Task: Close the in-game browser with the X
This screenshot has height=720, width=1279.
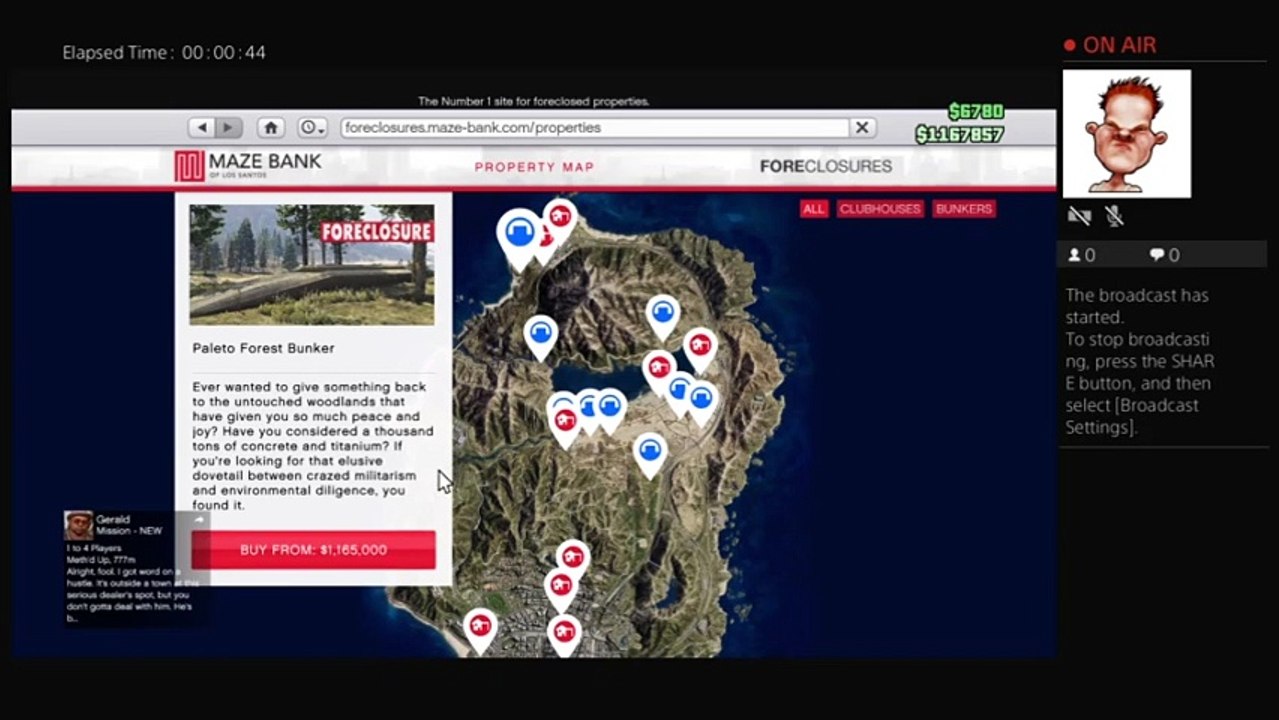Action: (862, 128)
